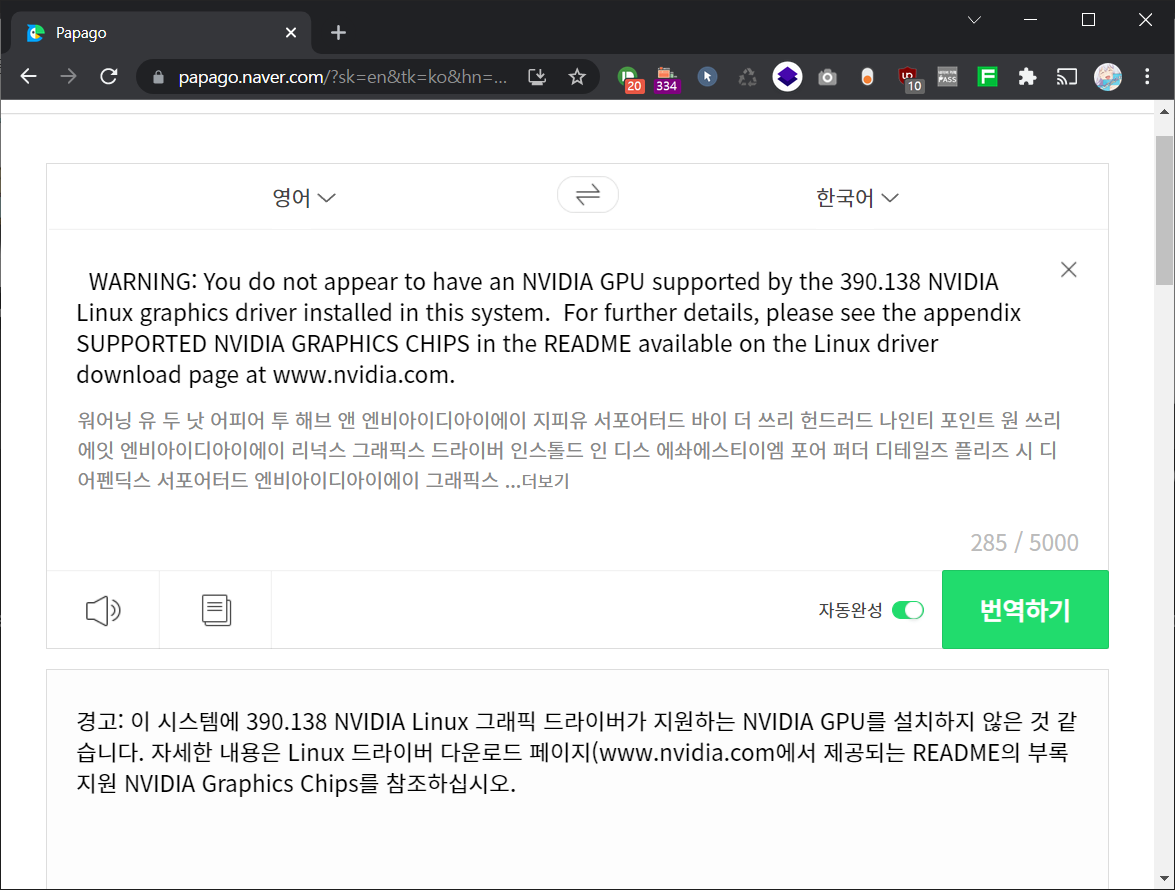The width and height of the screenshot is (1175, 890).
Task: Select the Korean translated result text
Action: pyautogui.click(x=576, y=752)
